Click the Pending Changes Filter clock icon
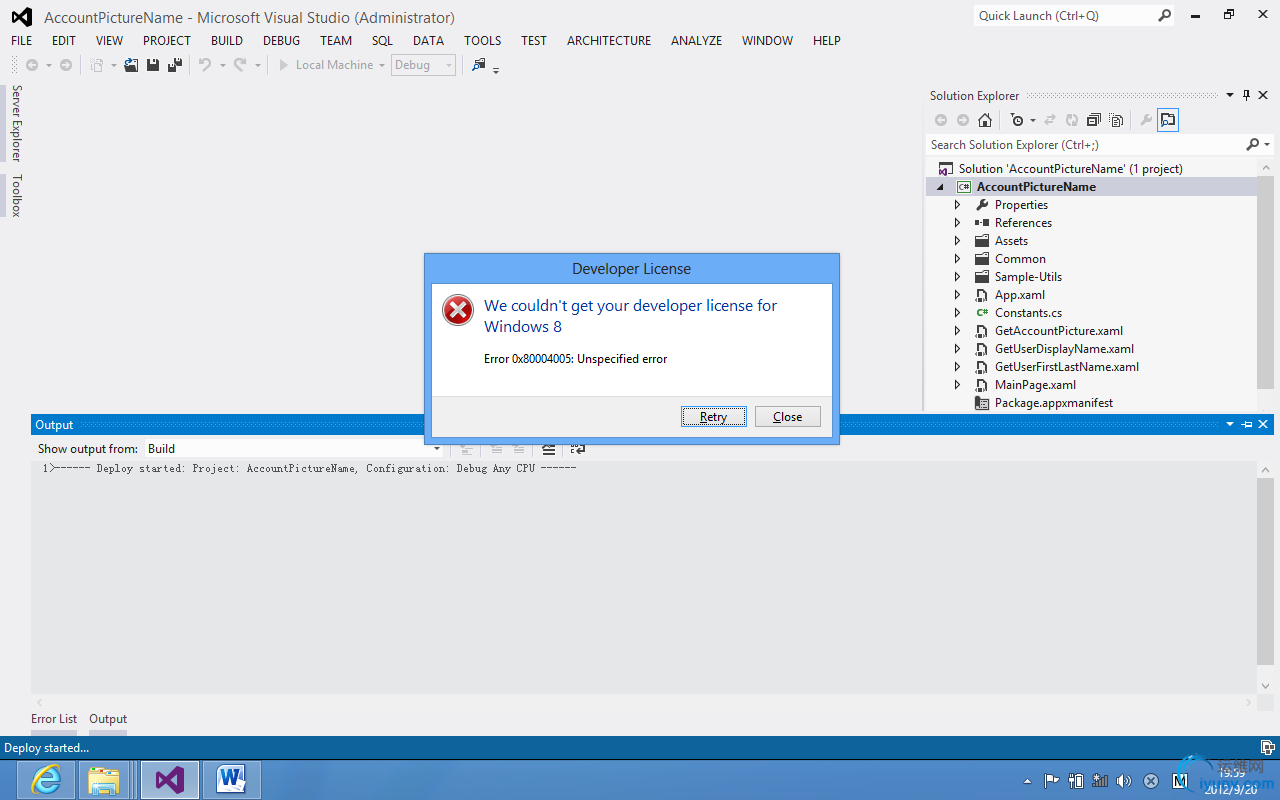Image resolution: width=1280 pixels, height=800 pixels. coord(1017,120)
